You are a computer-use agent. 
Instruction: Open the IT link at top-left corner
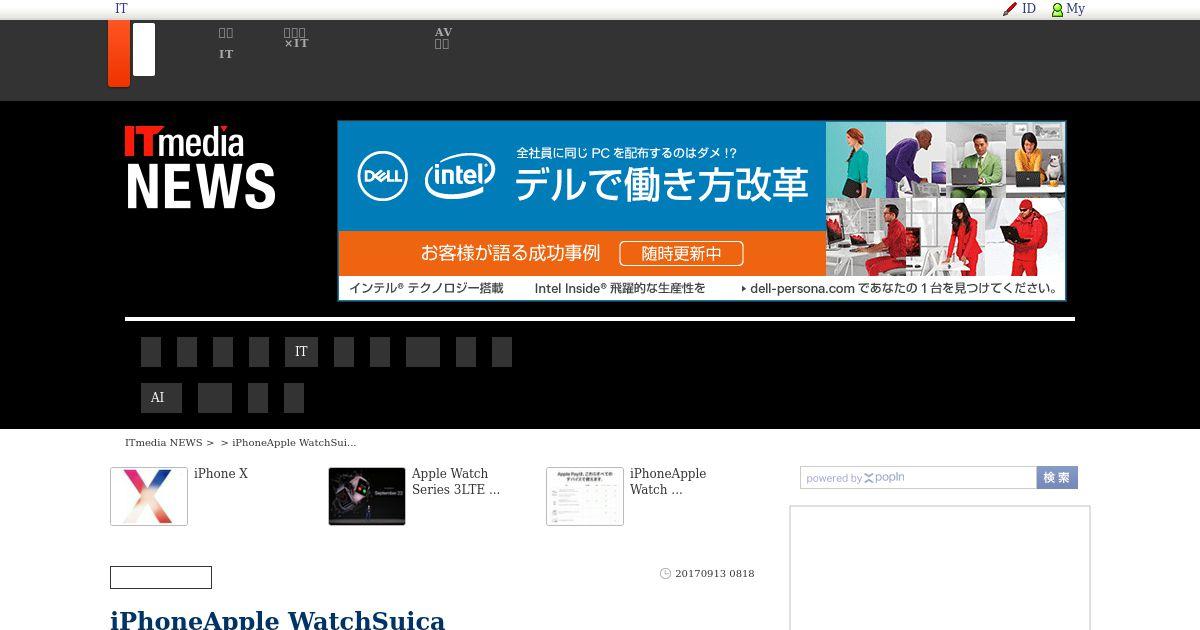pyautogui.click(x=121, y=9)
